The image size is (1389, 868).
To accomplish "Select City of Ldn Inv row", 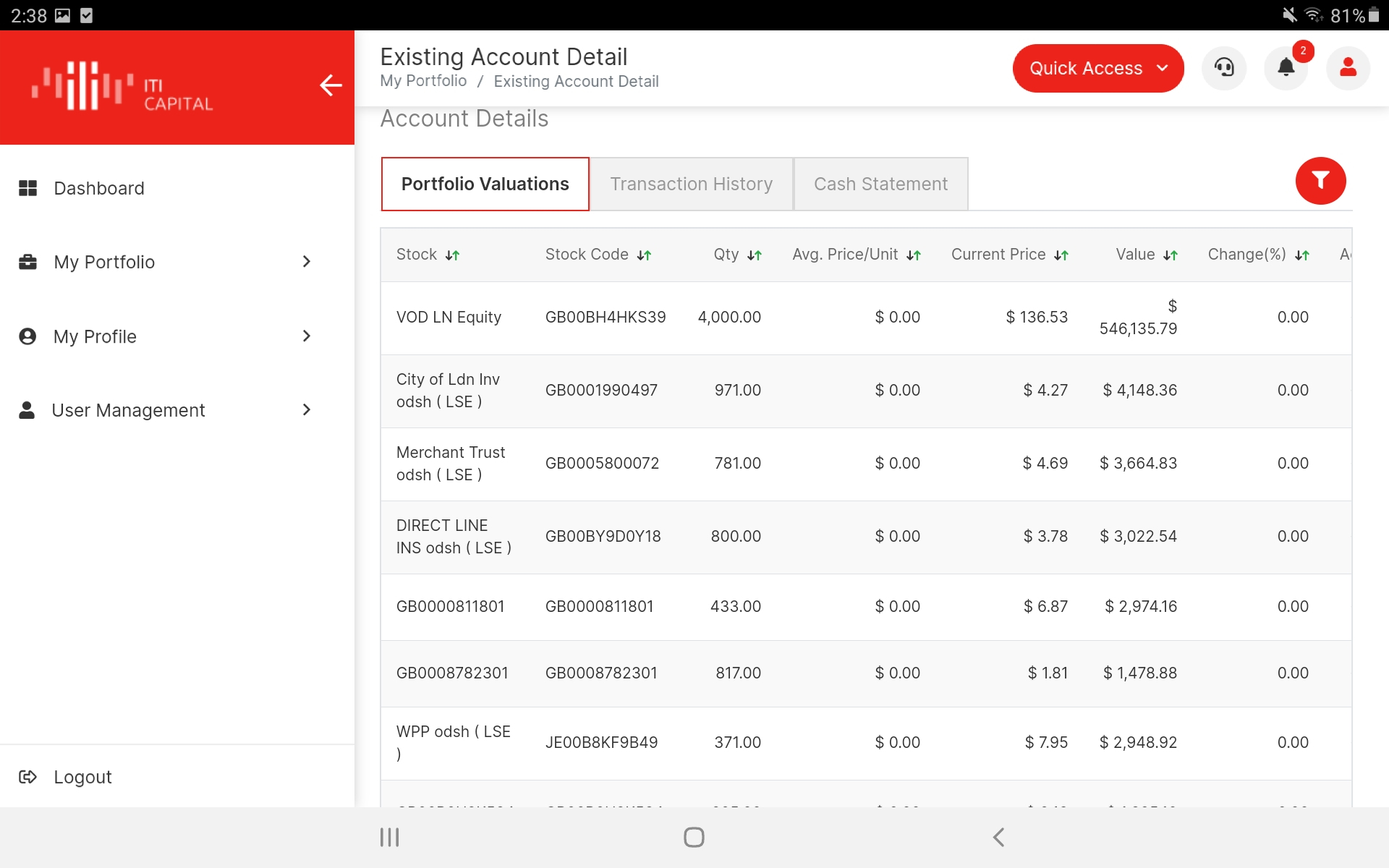I will (866, 391).
